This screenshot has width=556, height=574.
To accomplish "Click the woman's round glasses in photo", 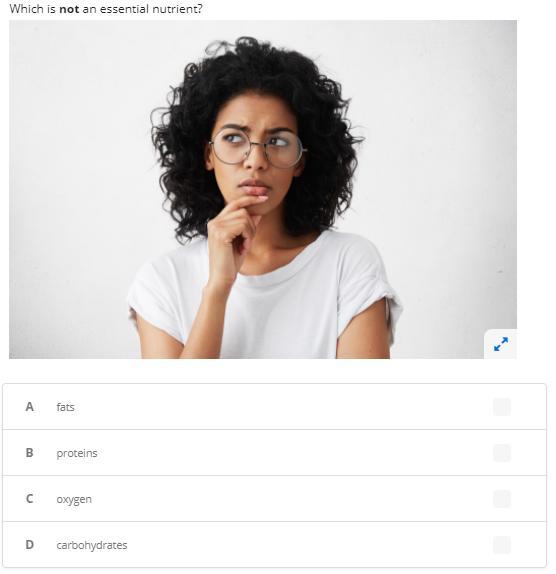I will pos(258,148).
